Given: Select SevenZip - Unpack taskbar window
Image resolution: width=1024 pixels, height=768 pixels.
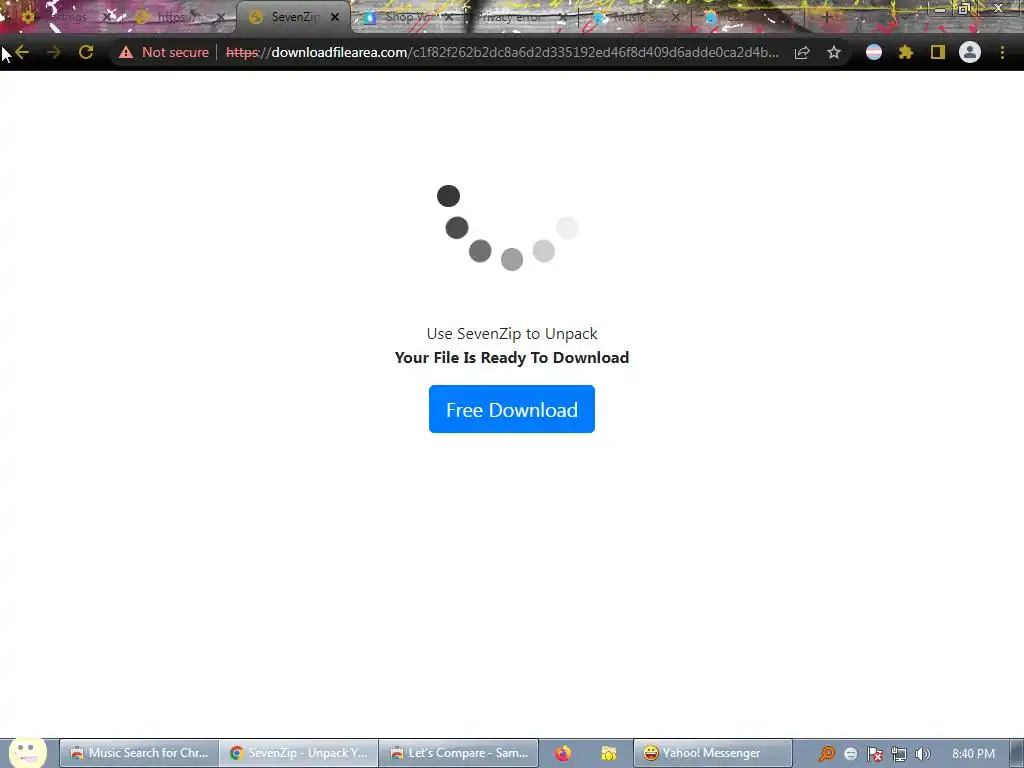Looking at the screenshot, I should pos(298,753).
